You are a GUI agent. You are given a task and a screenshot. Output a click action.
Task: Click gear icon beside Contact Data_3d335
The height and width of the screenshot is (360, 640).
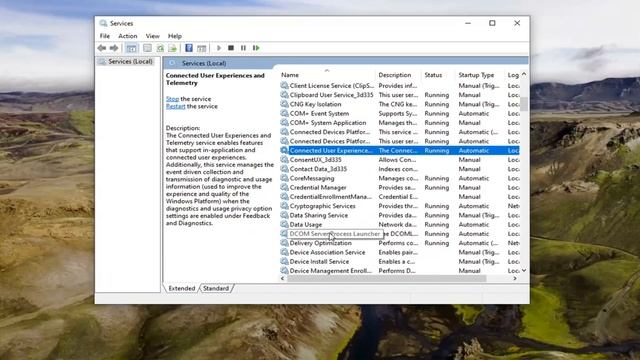284,169
